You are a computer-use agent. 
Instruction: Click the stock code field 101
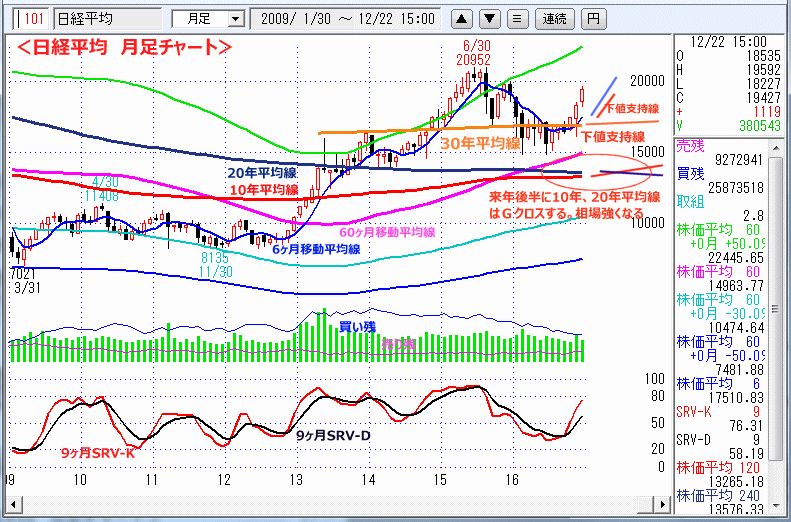click(x=33, y=19)
